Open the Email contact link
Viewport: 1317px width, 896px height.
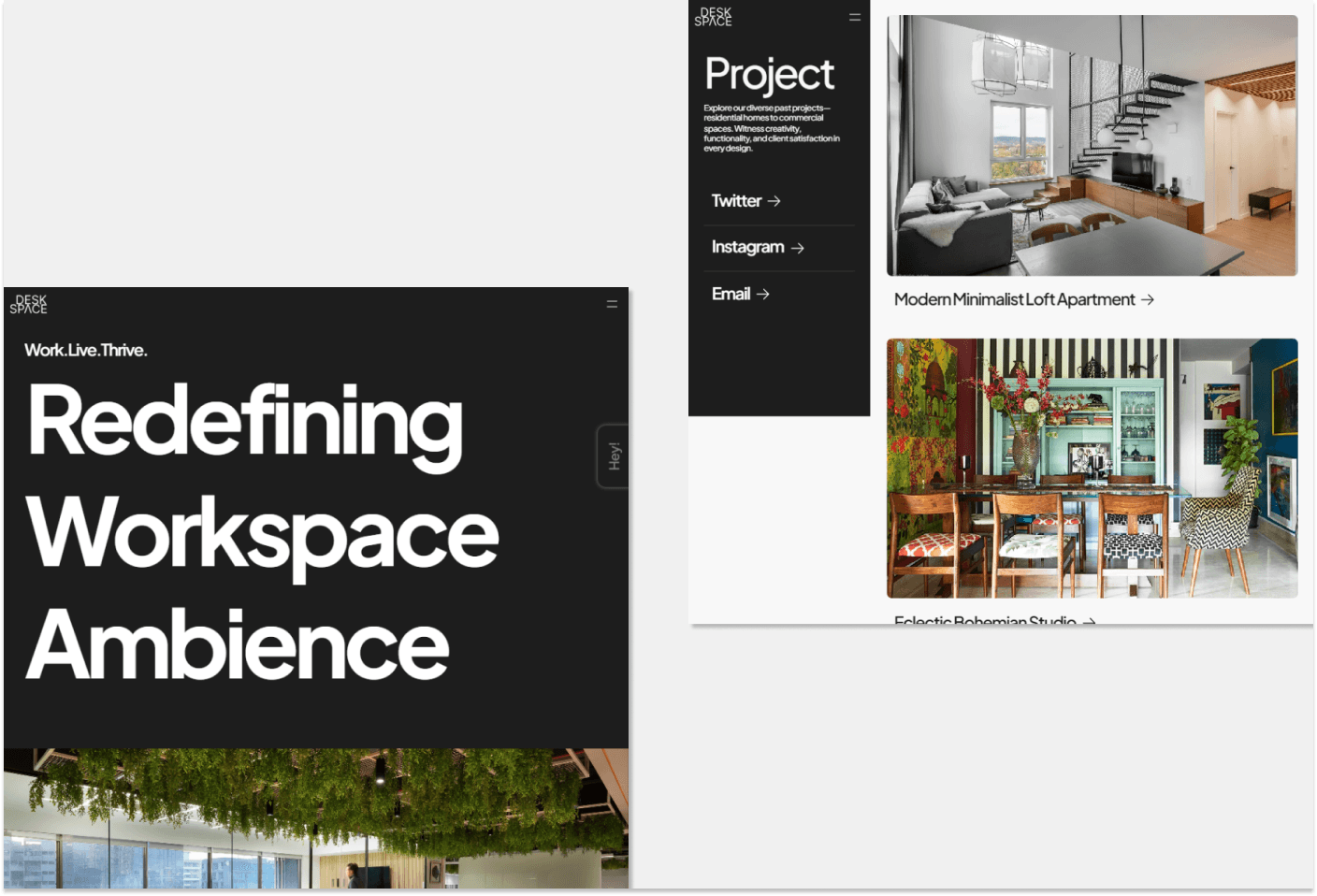click(731, 294)
